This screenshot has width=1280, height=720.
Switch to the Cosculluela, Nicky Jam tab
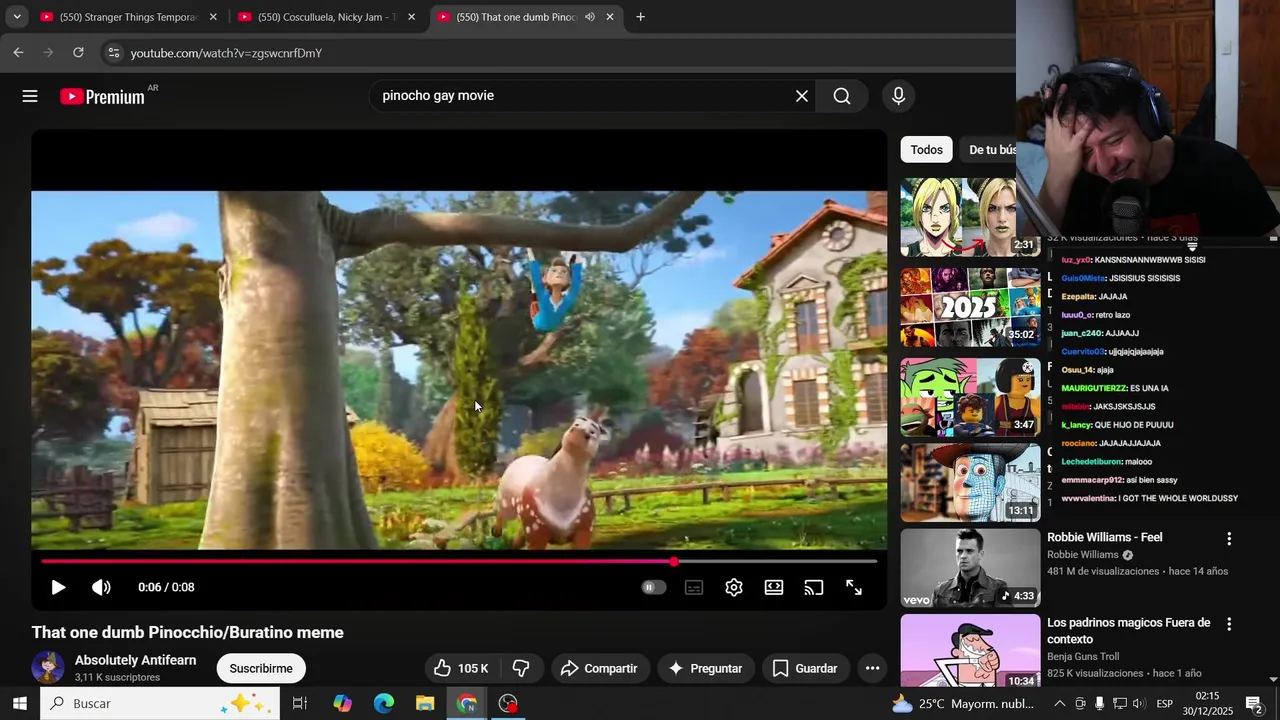327,17
